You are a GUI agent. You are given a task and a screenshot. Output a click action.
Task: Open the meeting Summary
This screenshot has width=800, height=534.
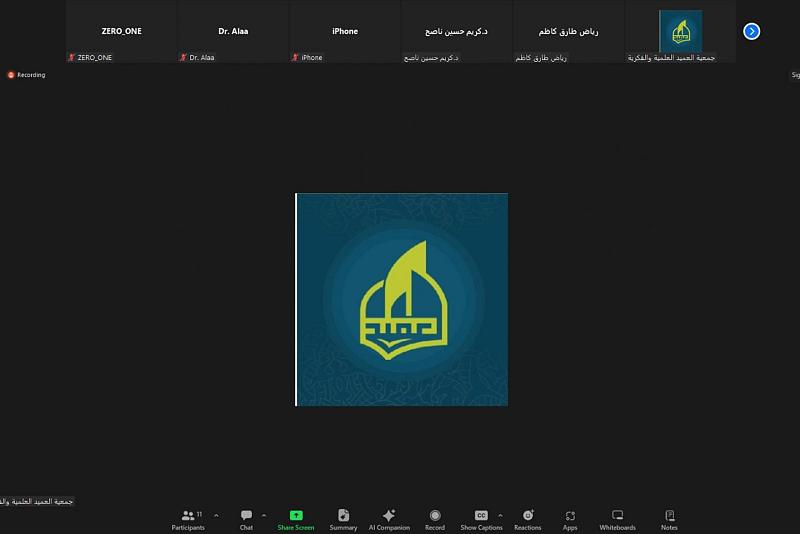click(x=343, y=520)
